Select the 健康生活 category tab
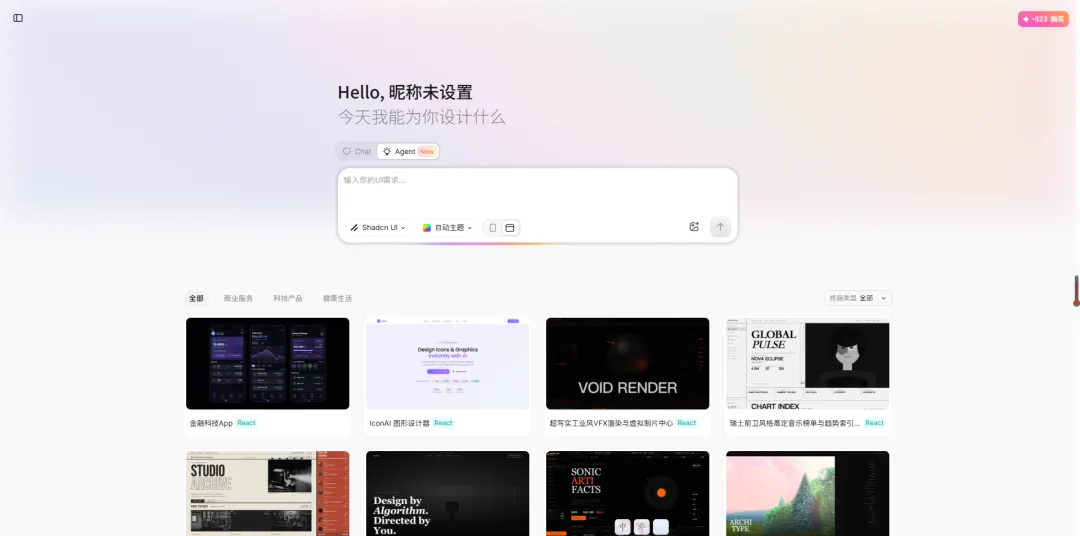This screenshot has width=1080, height=536. (338, 298)
